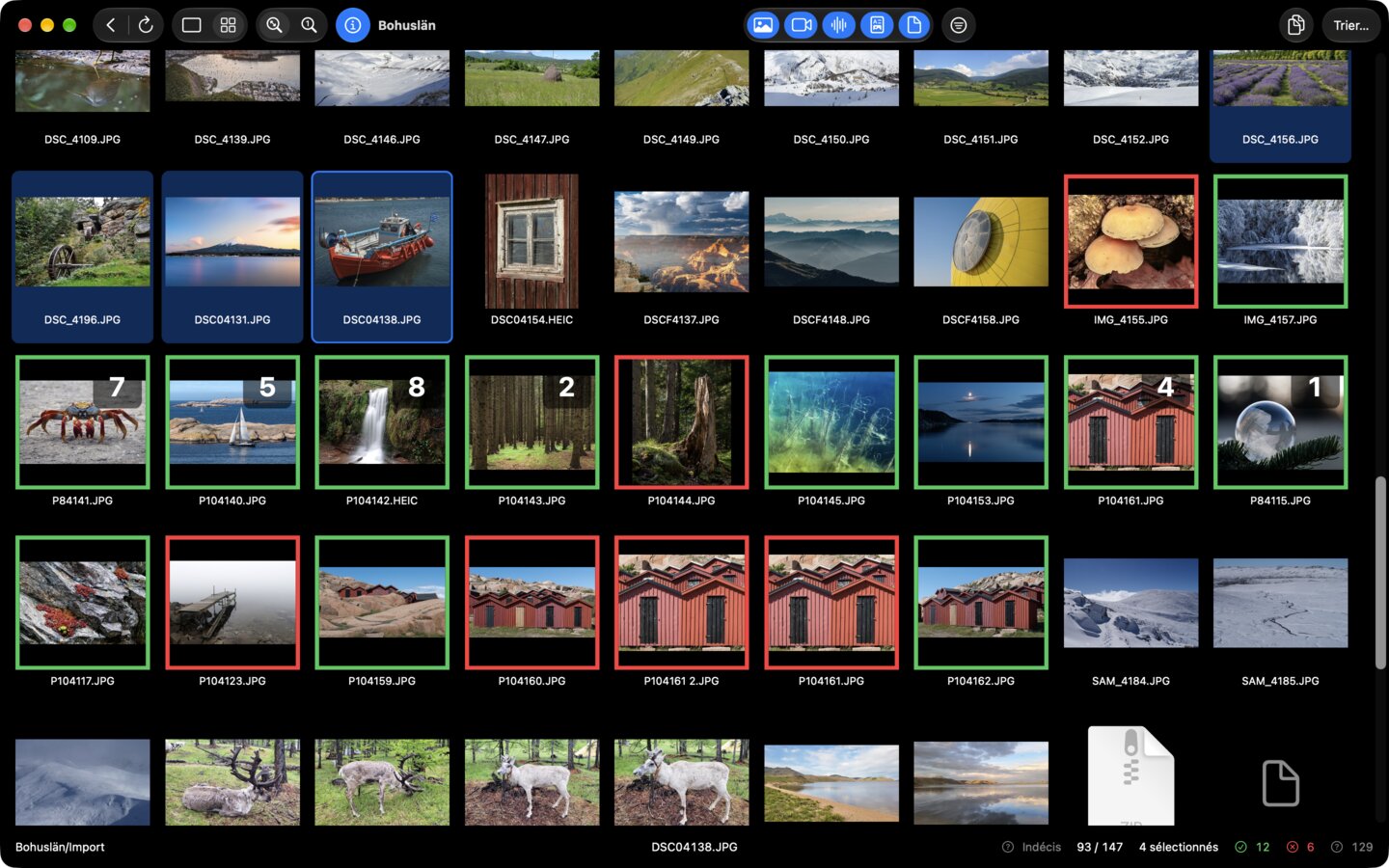Screen dimensions: 1389x868
Task: Select the ZIP archive file icon
Action: [x=1130, y=776]
